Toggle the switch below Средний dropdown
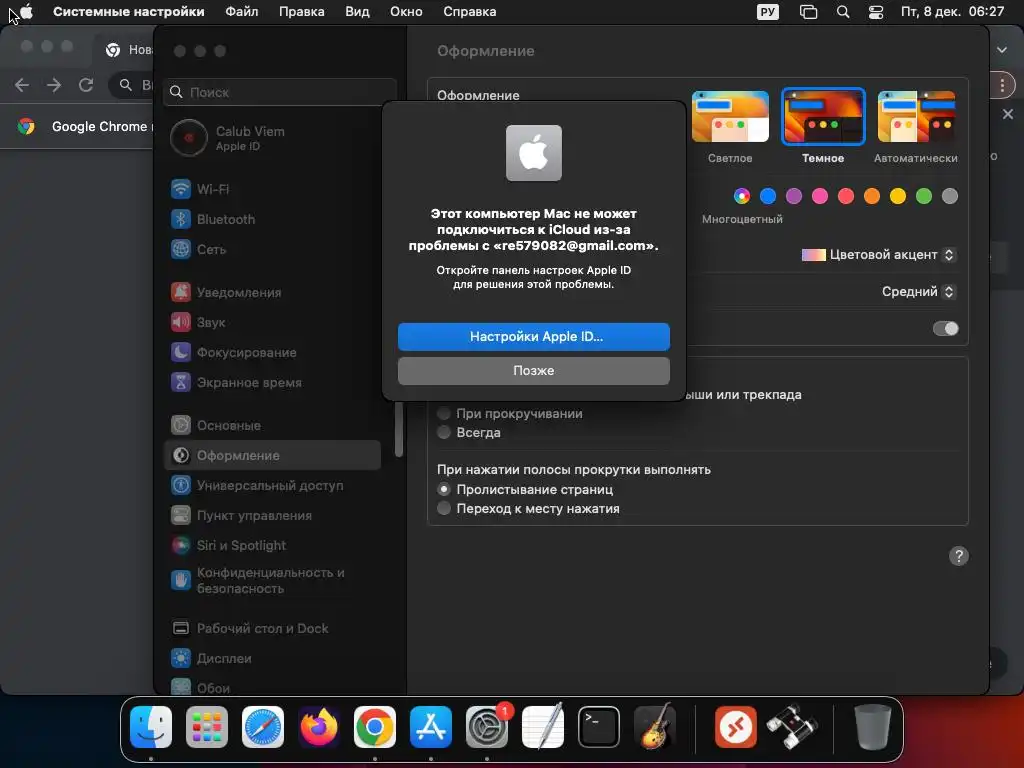This screenshot has width=1024, height=768. (x=946, y=328)
